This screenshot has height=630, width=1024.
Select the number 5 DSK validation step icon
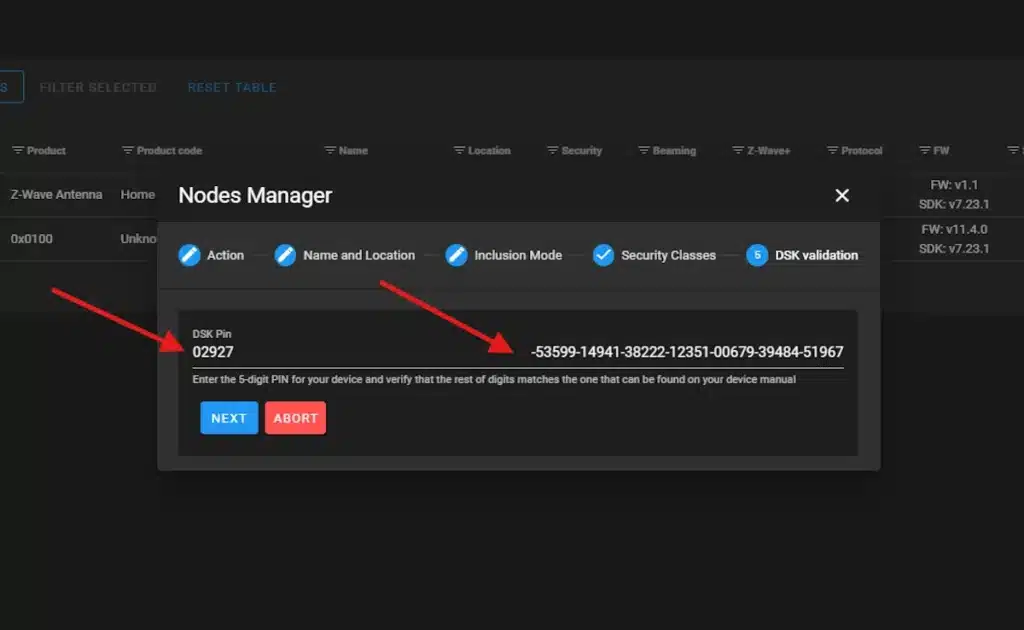[x=757, y=255]
